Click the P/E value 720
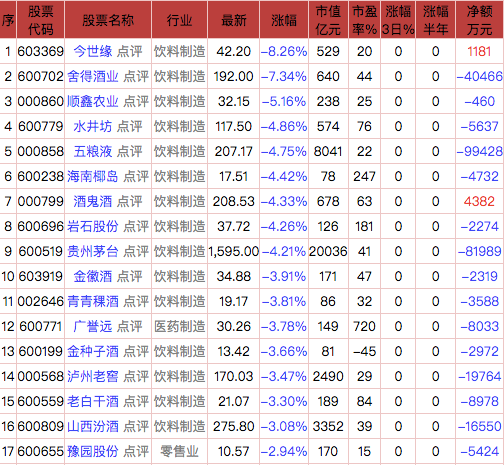The image size is (504, 465). tap(365, 326)
